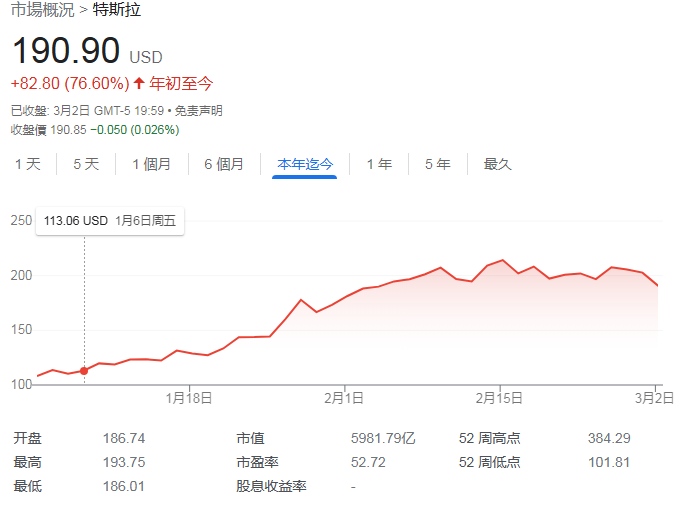Select the 特斯拉 breadcrumb title
691x506 pixels.
point(117,9)
